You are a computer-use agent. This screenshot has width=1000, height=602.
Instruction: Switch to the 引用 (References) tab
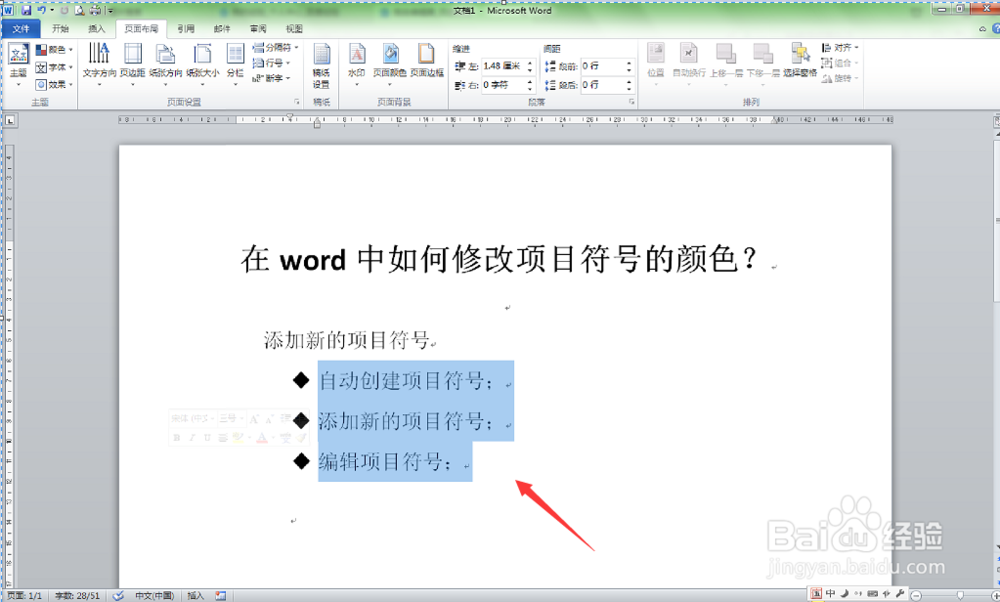click(186, 29)
